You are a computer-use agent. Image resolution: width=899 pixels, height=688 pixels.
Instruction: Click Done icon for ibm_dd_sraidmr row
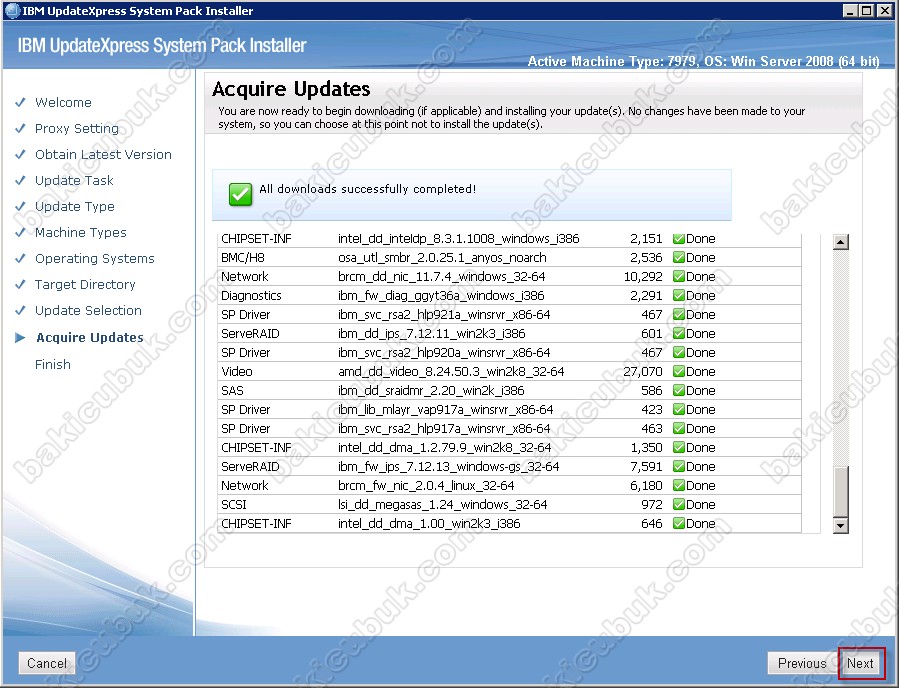tap(679, 390)
